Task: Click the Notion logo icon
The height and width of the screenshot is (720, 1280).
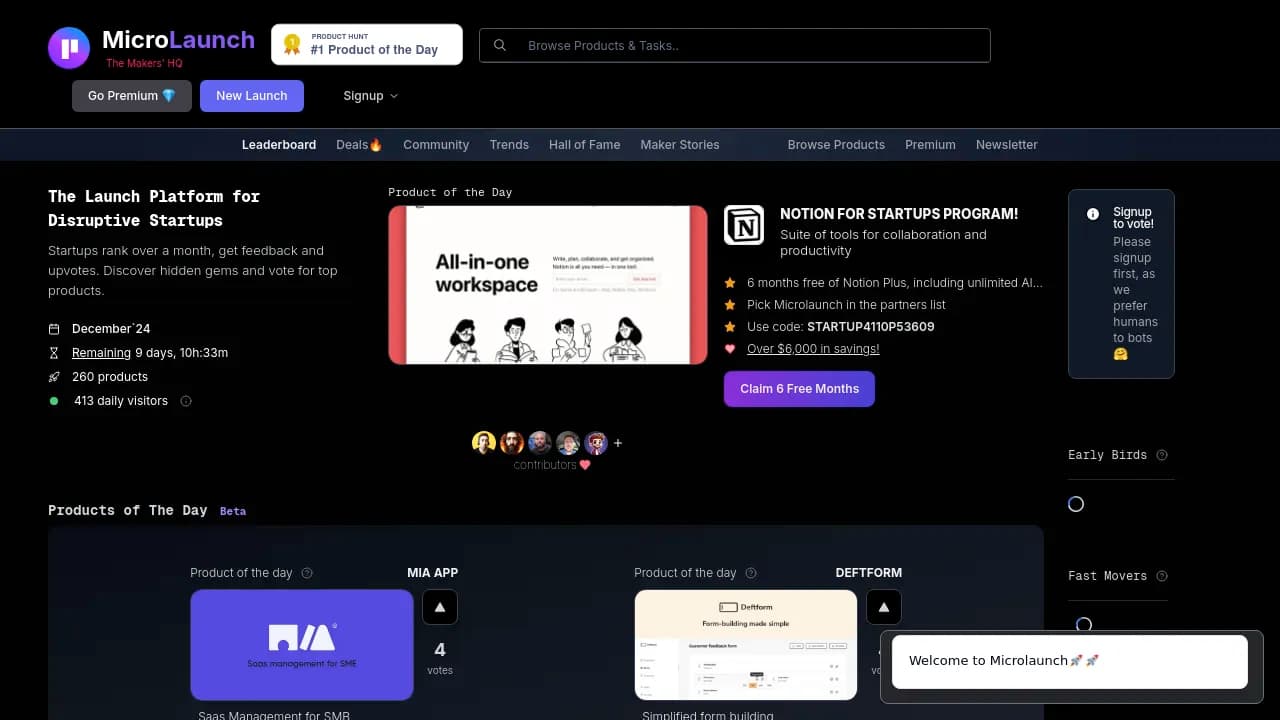Action: click(743, 225)
